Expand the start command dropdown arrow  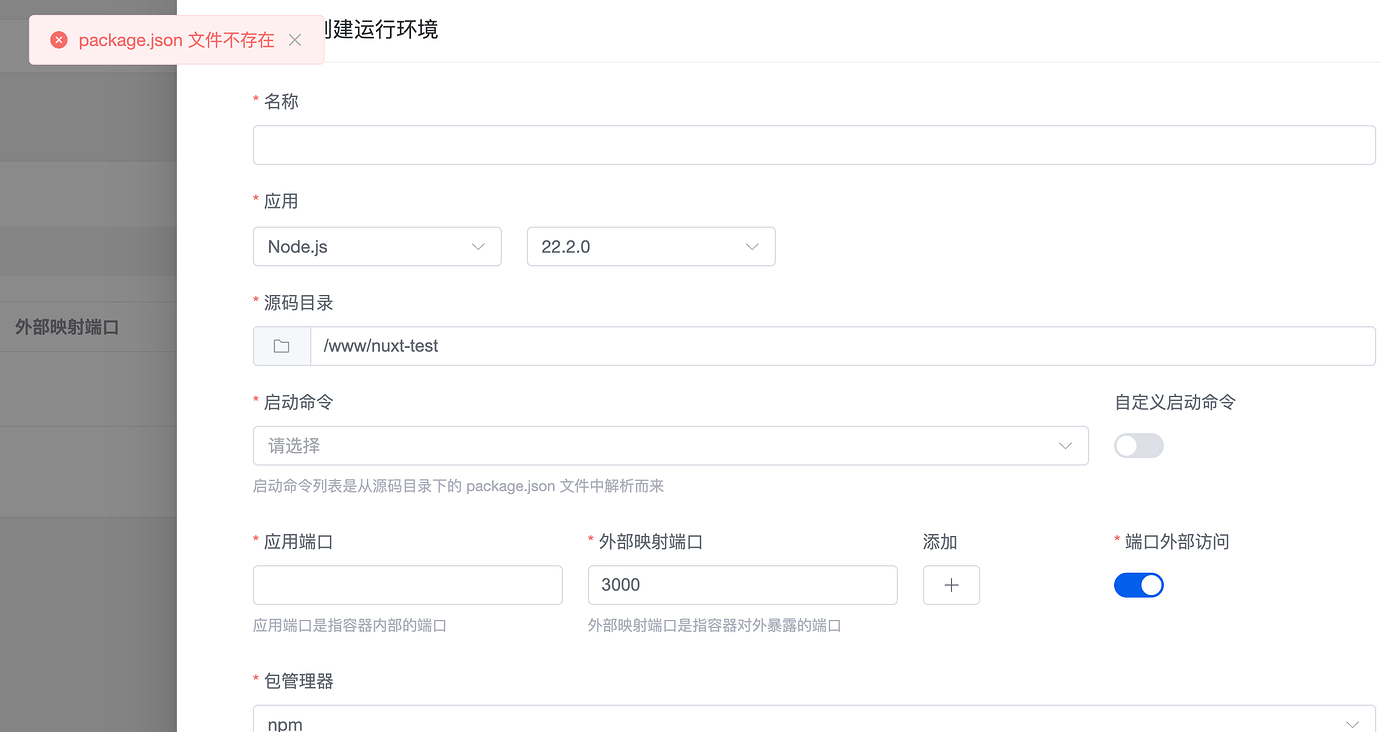(x=1064, y=445)
